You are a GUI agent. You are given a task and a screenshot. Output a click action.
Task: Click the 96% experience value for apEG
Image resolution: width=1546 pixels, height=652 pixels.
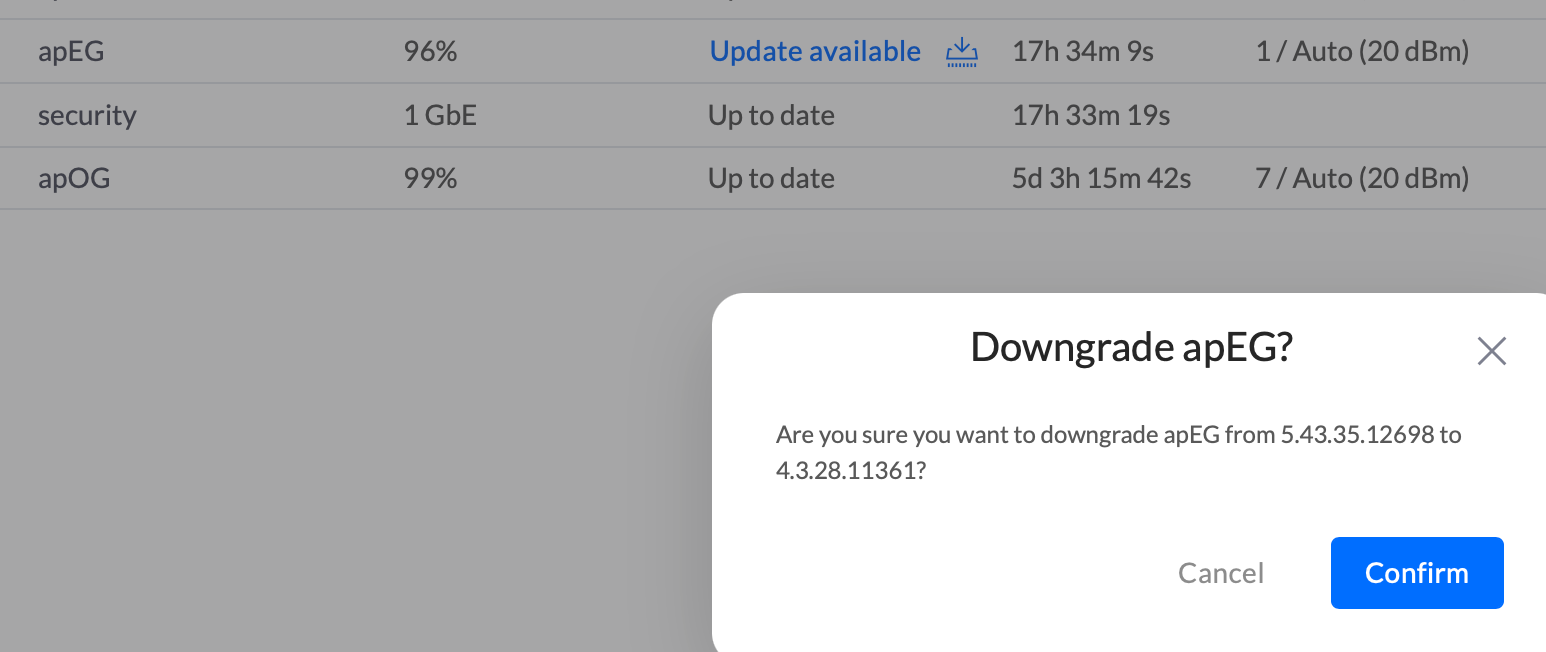coord(430,51)
